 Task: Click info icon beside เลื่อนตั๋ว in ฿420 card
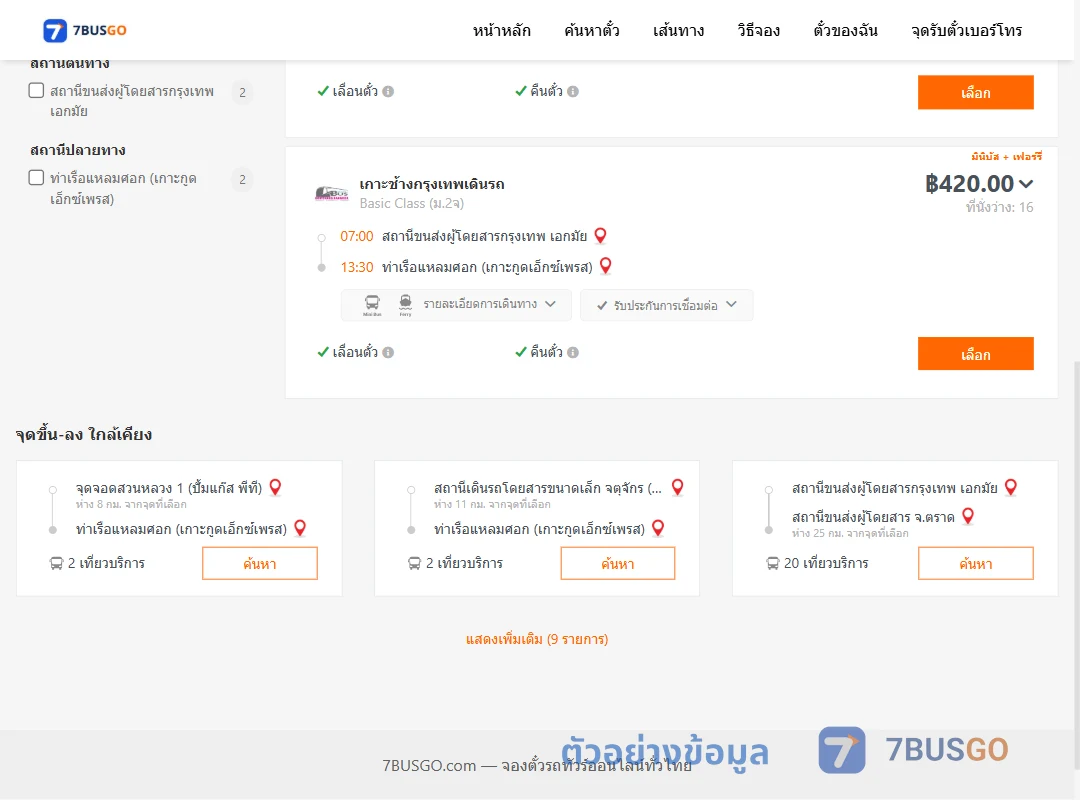[x=388, y=352]
